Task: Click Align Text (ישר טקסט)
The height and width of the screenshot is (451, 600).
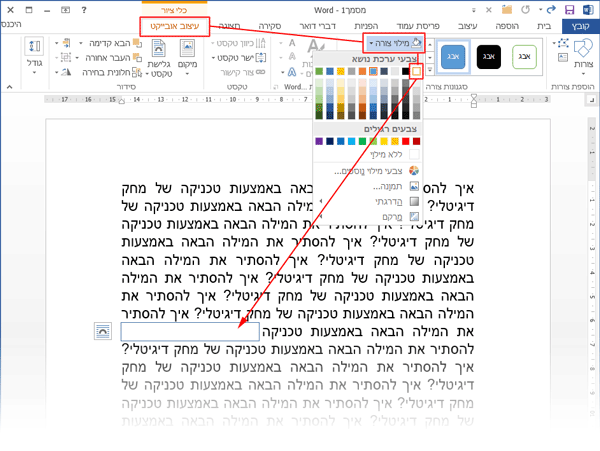Action: click(239, 58)
